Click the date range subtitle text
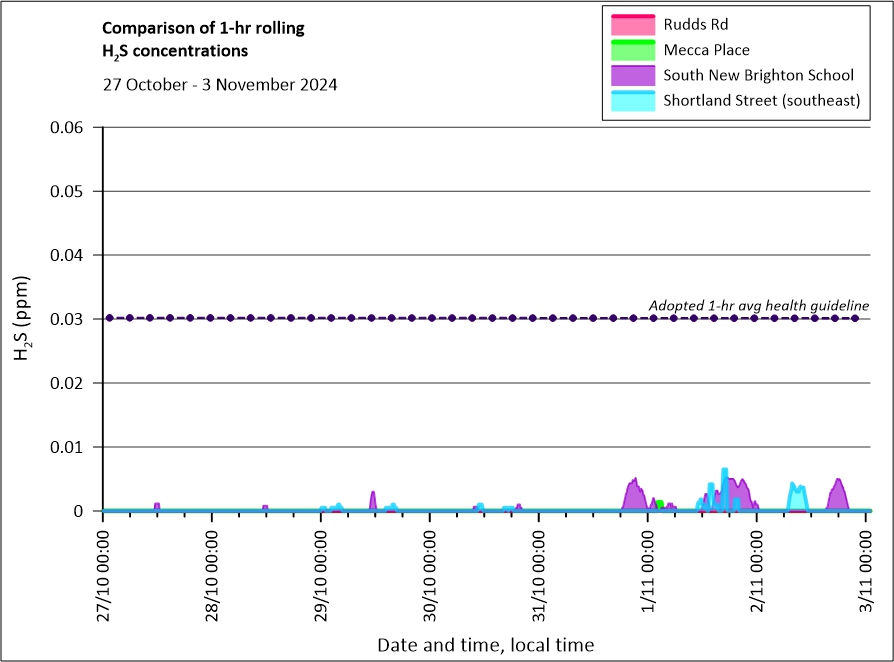 pos(220,84)
